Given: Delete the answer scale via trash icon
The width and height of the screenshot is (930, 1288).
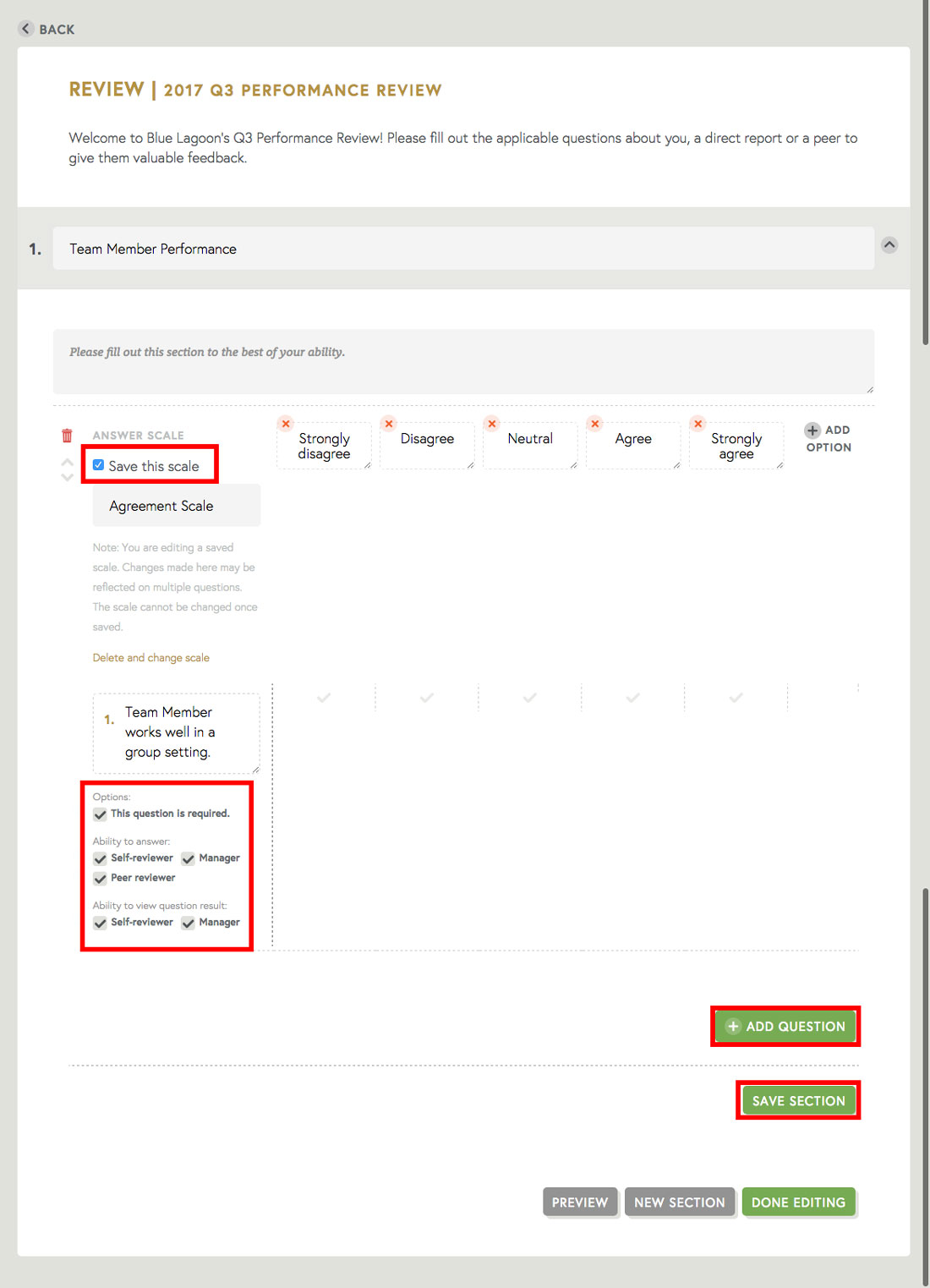Looking at the screenshot, I should coord(68,435).
